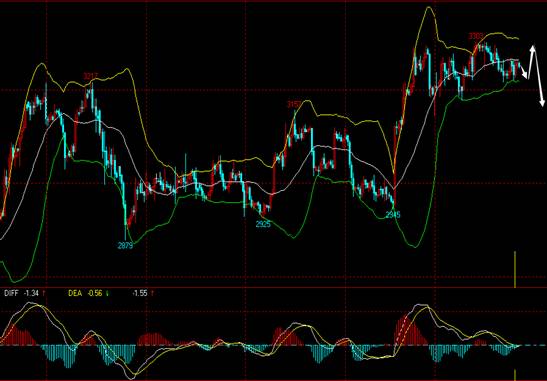Screen dimensions: 547x381
Task: Click red high price label at top right
Action: click(x=476, y=36)
